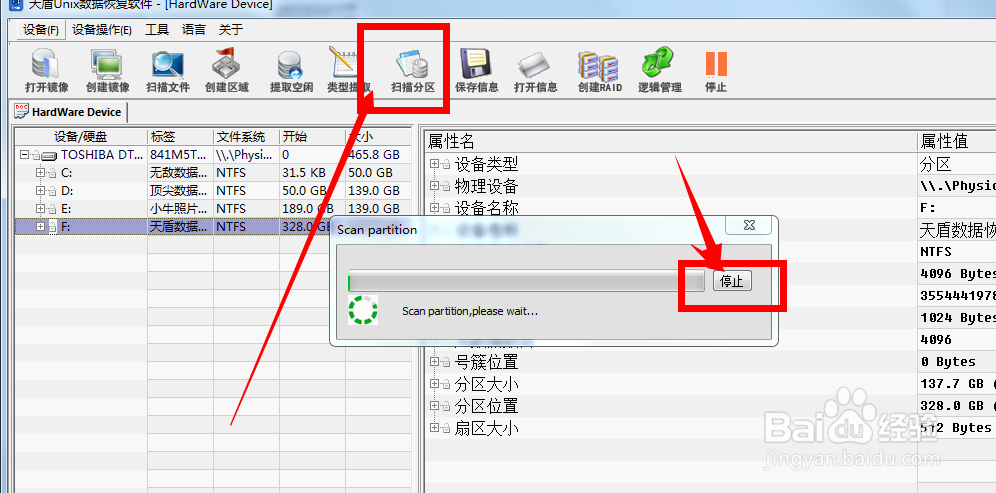Viewport: 996px width, 493px height.
Task: Expand the F: partition node
Action: 41,226
